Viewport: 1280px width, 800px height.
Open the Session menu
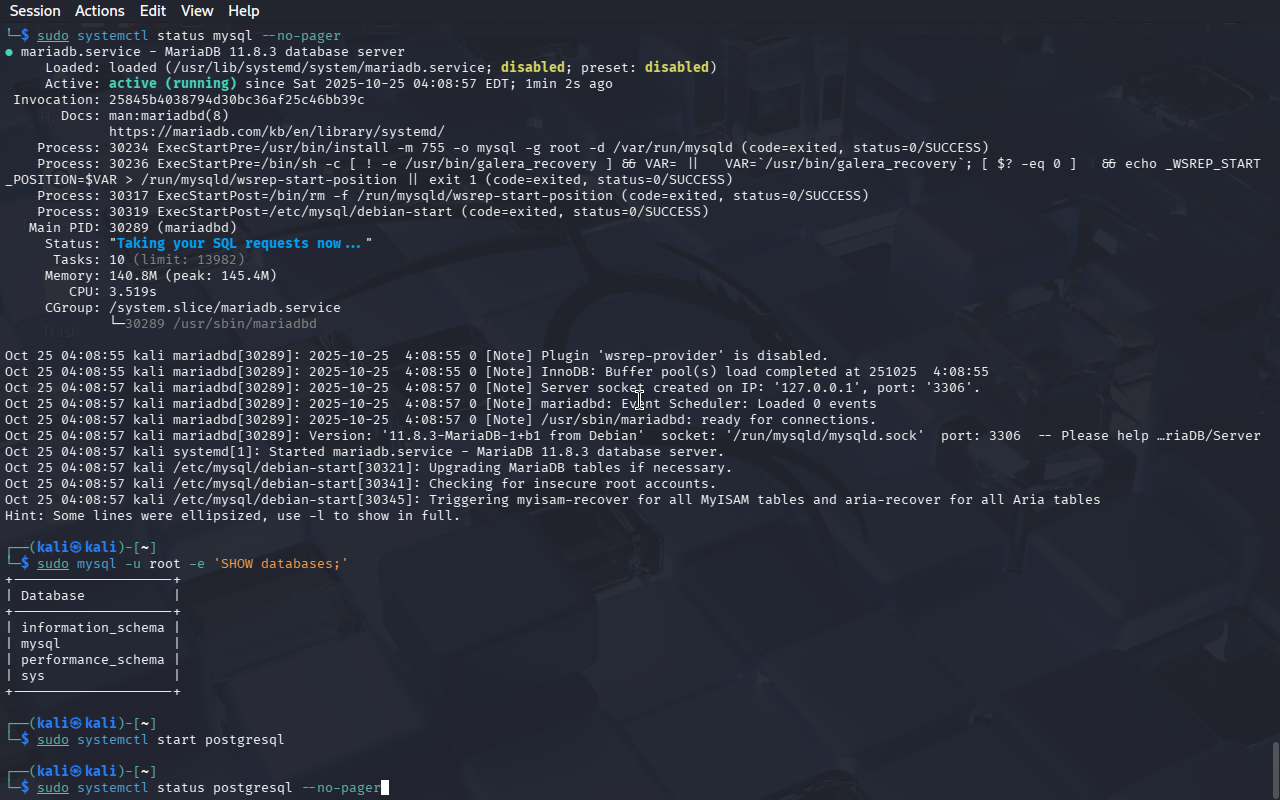tap(35, 11)
